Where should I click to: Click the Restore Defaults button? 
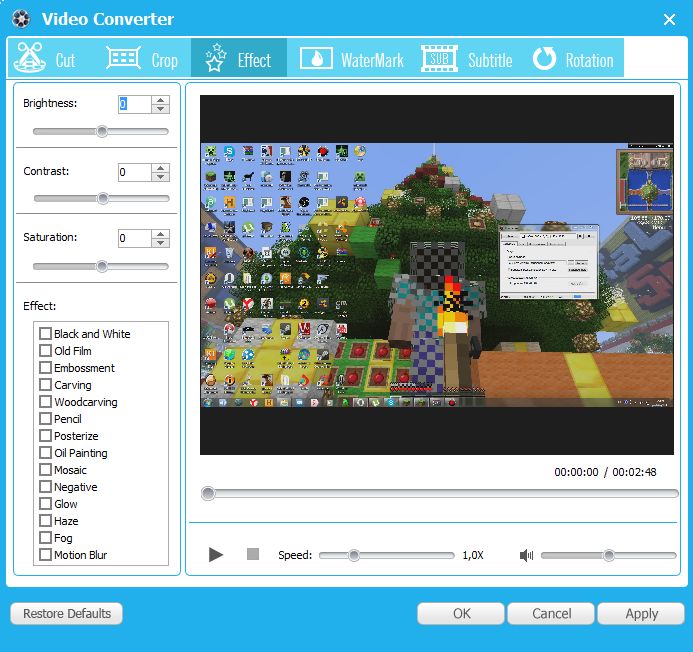coord(67,613)
